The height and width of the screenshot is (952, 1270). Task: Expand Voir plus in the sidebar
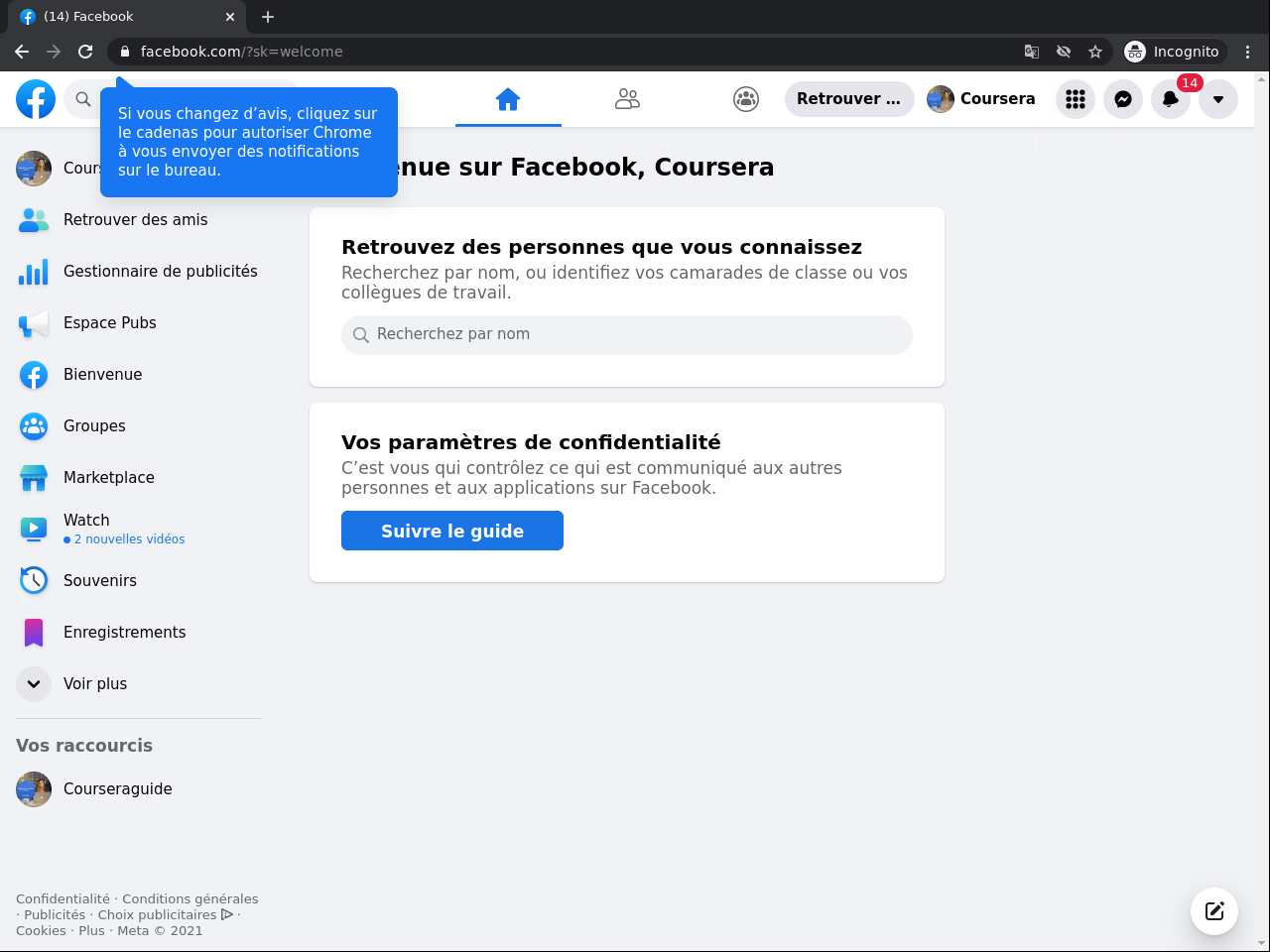tap(139, 684)
